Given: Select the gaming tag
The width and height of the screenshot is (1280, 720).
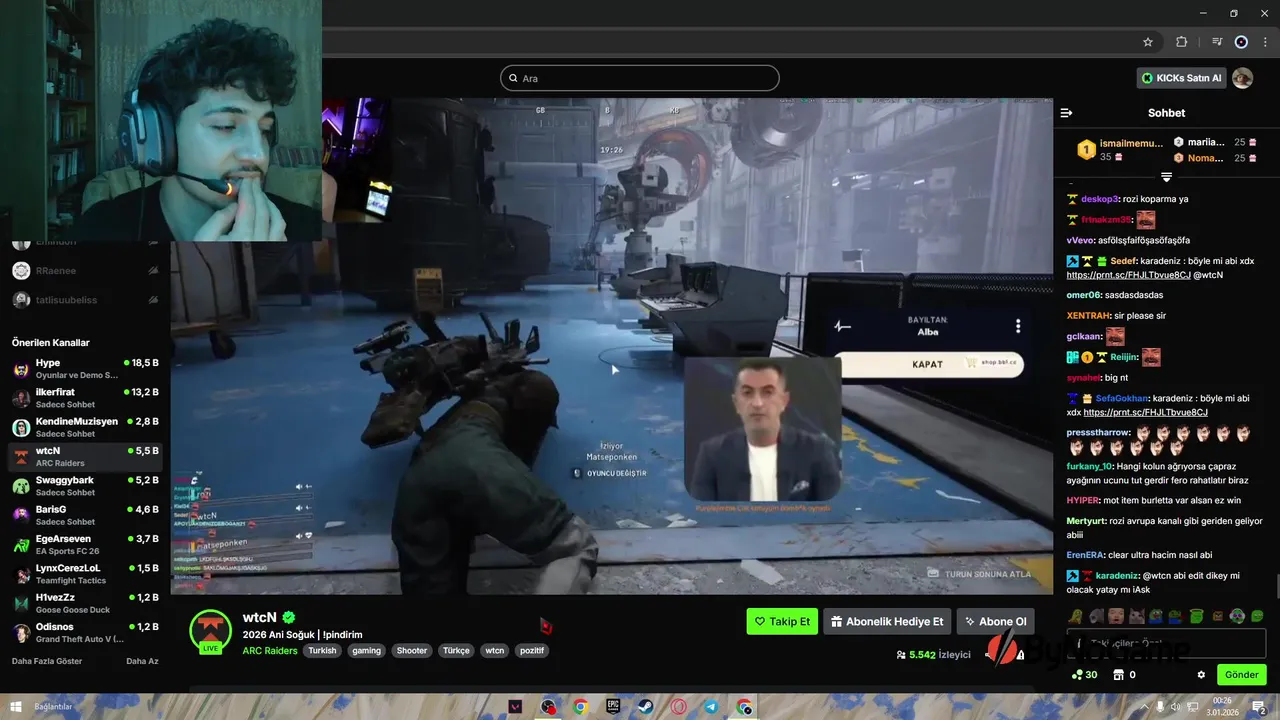Looking at the screenshot, I should pos(366,650).
